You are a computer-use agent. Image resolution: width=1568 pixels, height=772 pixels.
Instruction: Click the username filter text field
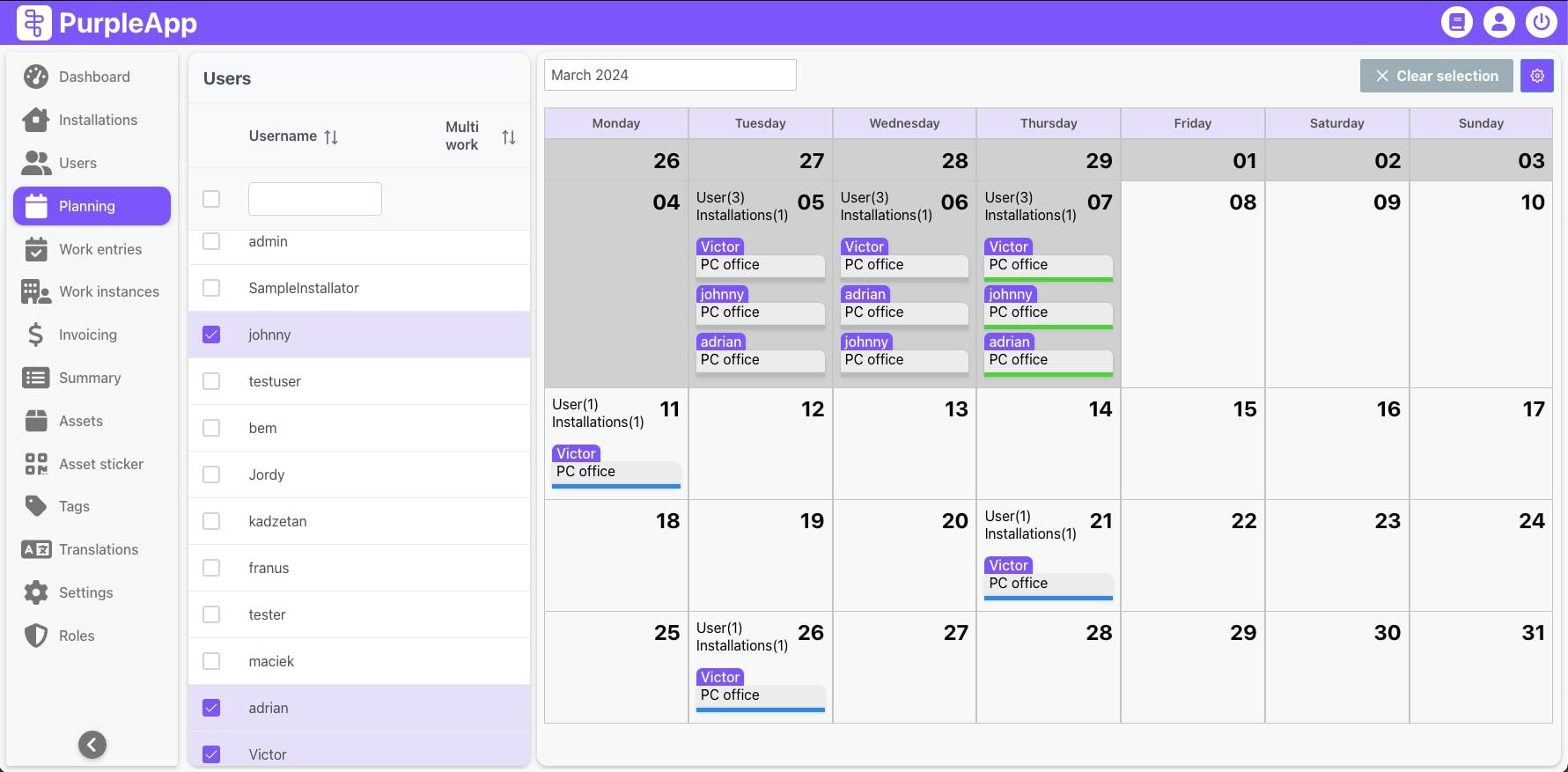click(x=314, y=199)
